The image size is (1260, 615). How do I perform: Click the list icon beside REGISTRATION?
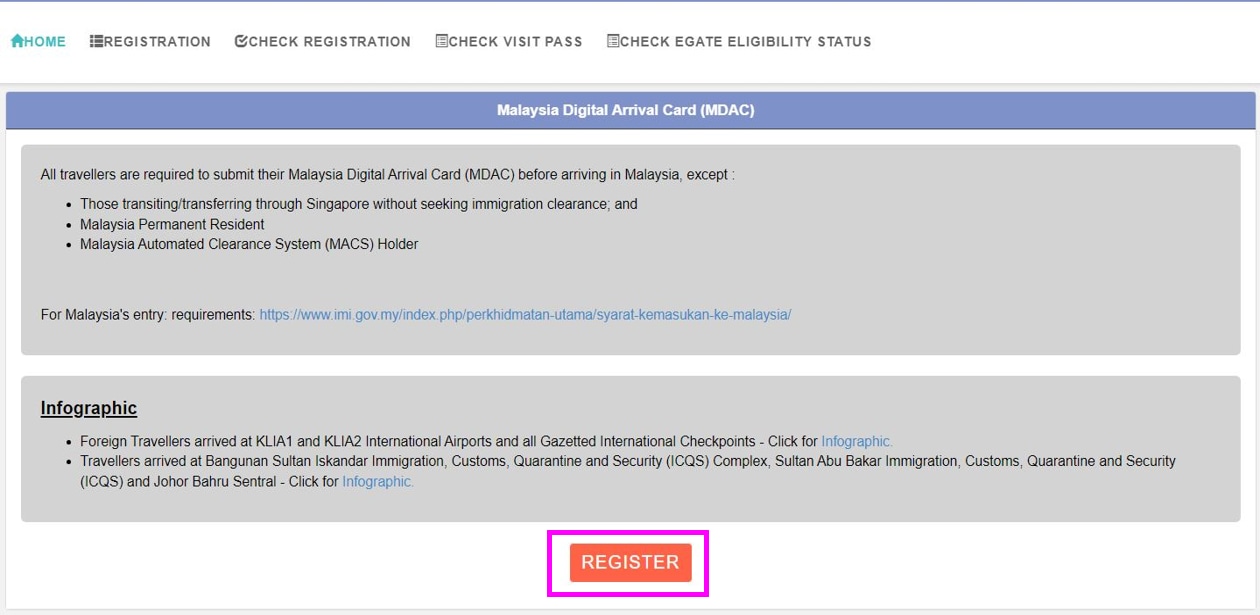(96, 41)
